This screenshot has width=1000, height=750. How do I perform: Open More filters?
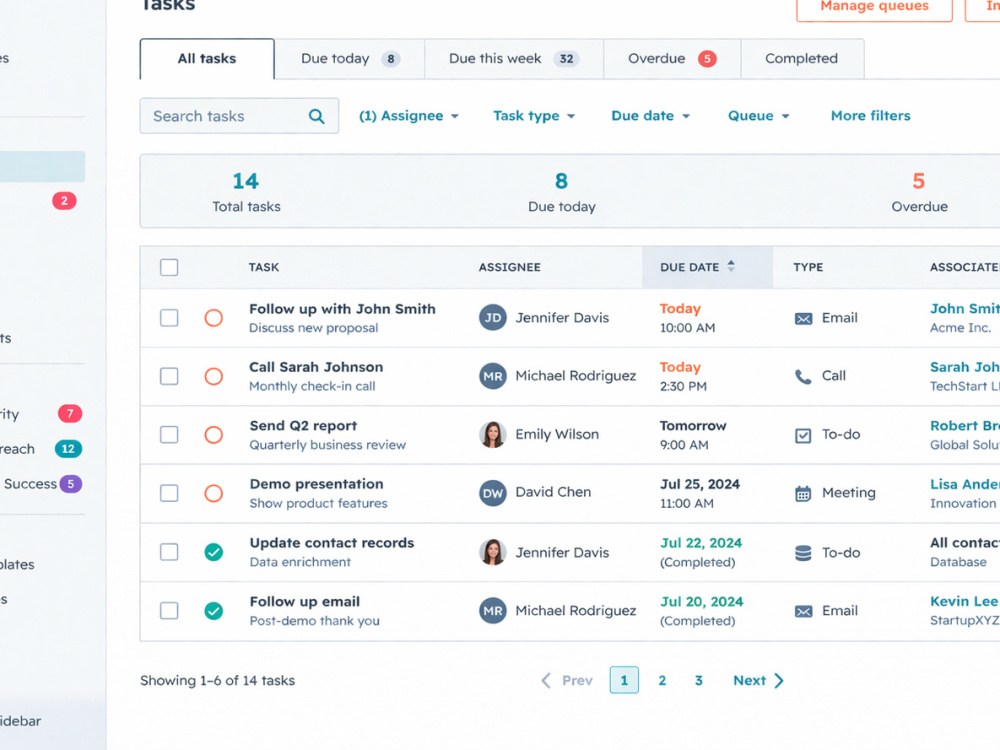tap(871, 115)
